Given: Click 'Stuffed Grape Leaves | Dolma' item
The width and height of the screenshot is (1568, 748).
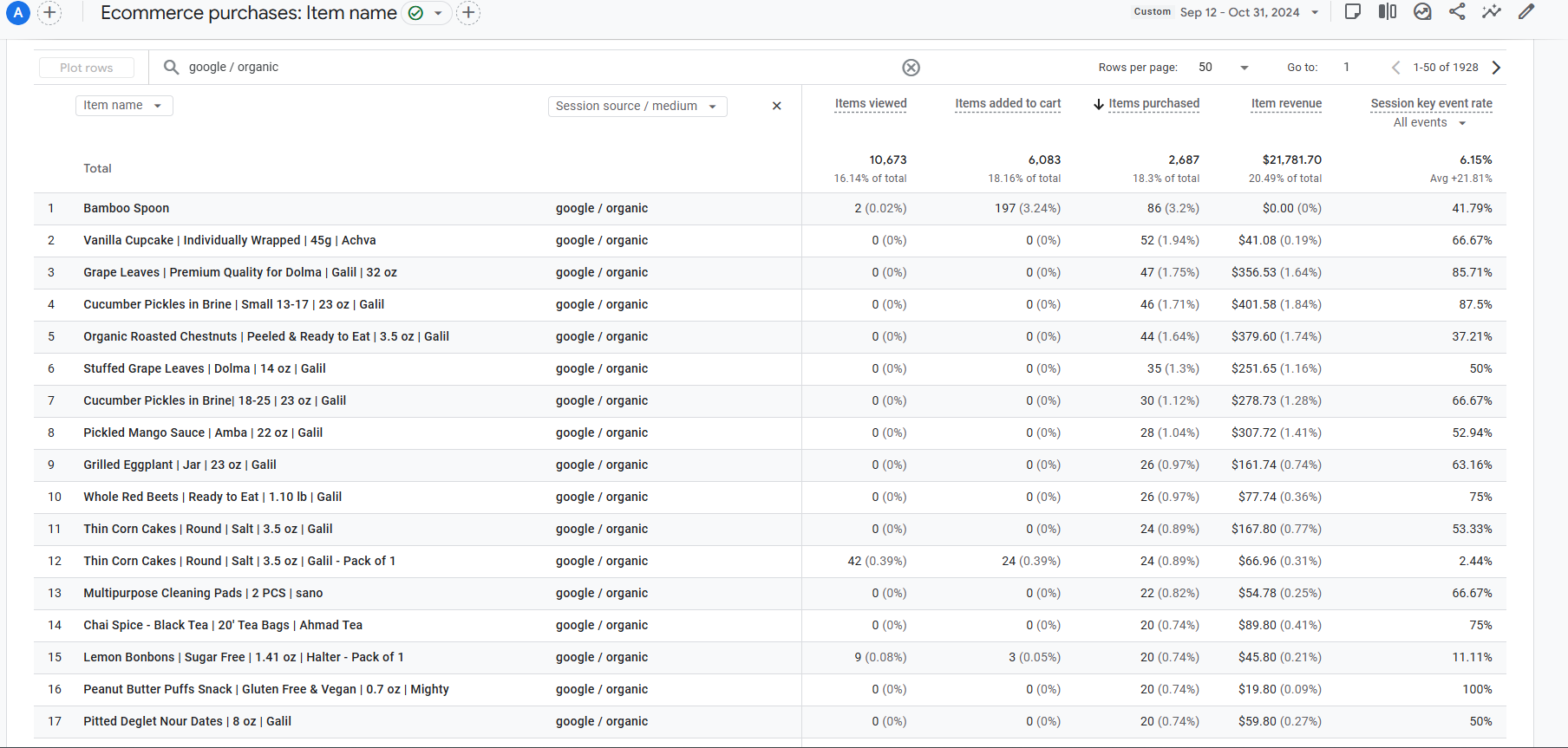Looking at the screenshot, I should pyautogui.click(x=205, y=369).
